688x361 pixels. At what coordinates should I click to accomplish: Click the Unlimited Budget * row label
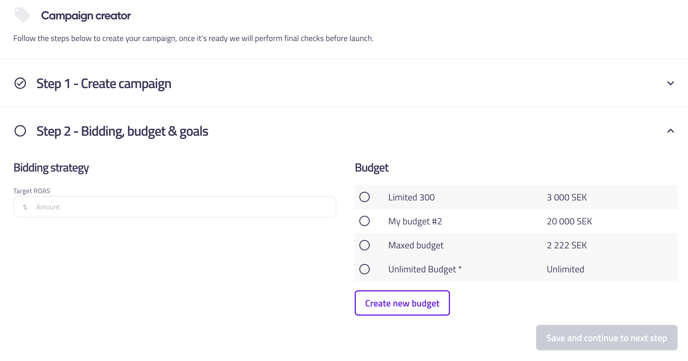(425, 269)
